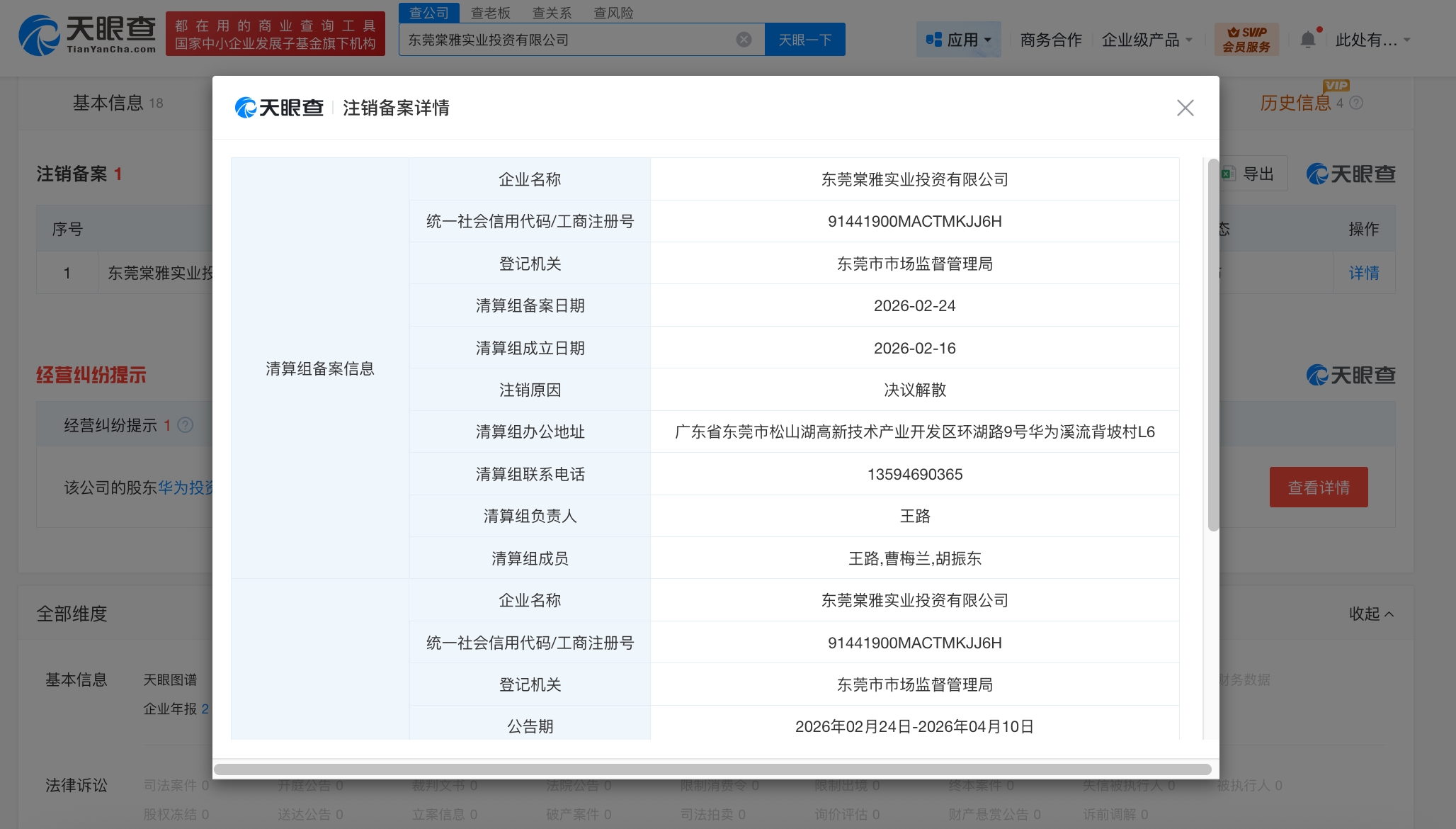Click the notification bell icon
Viewport: 1456px width, 829px height.
(1308, 40)
